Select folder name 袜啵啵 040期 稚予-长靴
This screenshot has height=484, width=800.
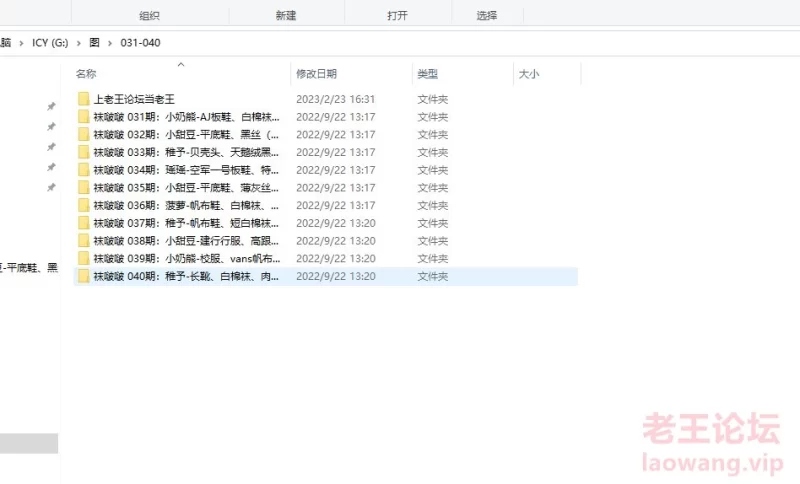(186, 276)
